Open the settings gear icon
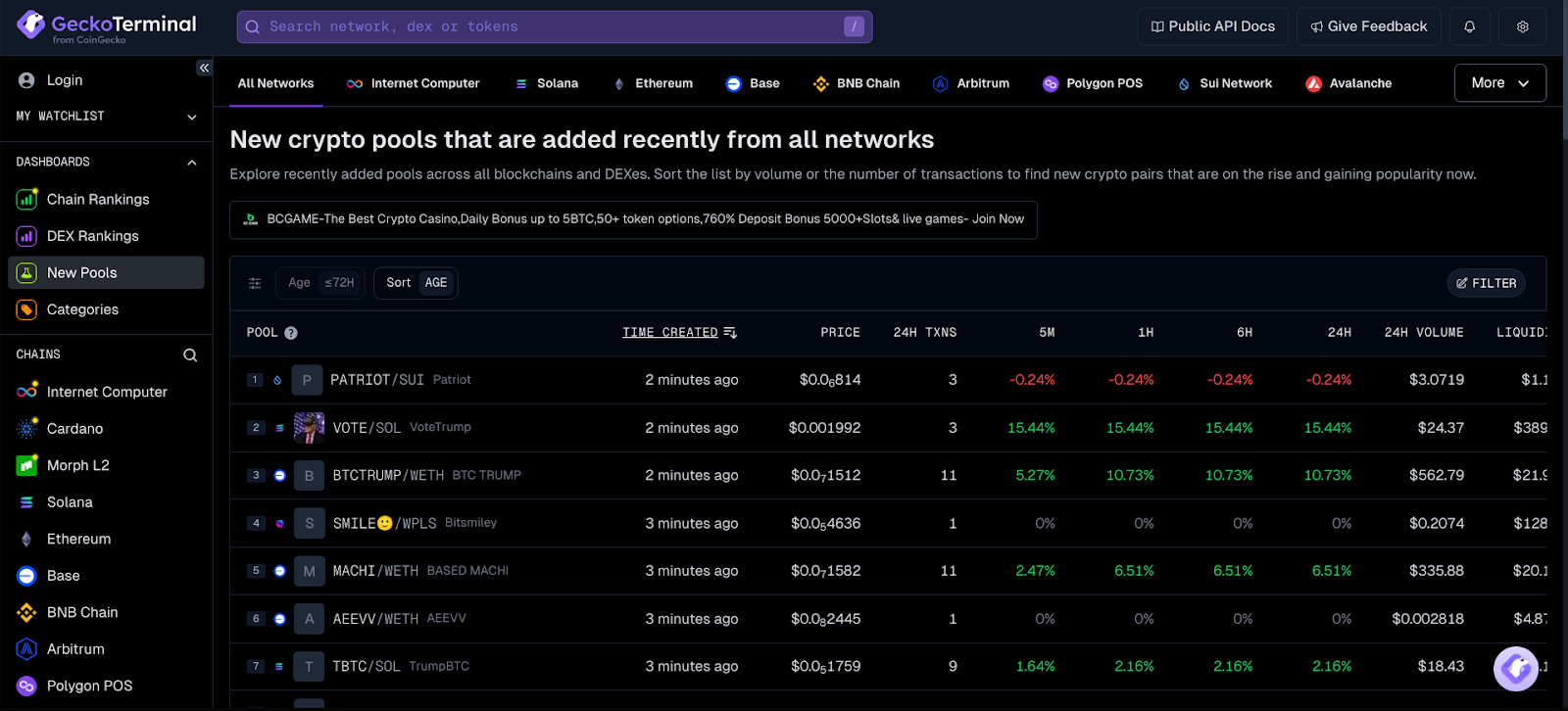The width and height of the screenshot is (1568, 711). coord(1522,26)
